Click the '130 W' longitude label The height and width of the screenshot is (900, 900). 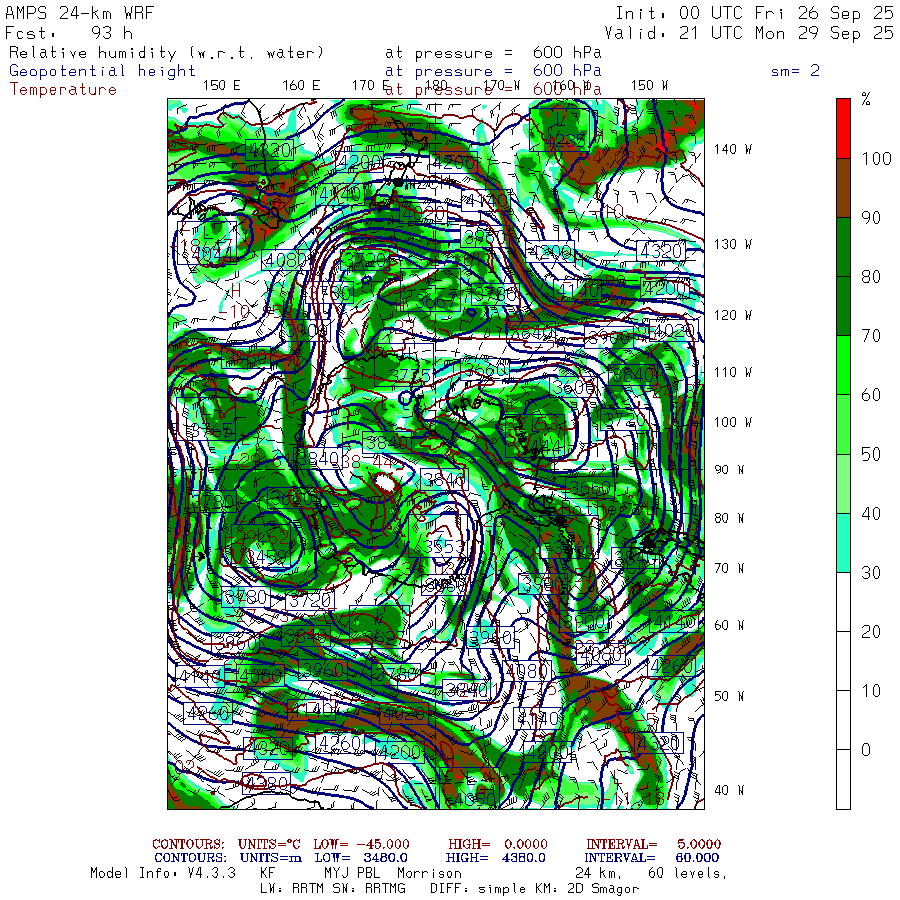(x=732, y=245)
